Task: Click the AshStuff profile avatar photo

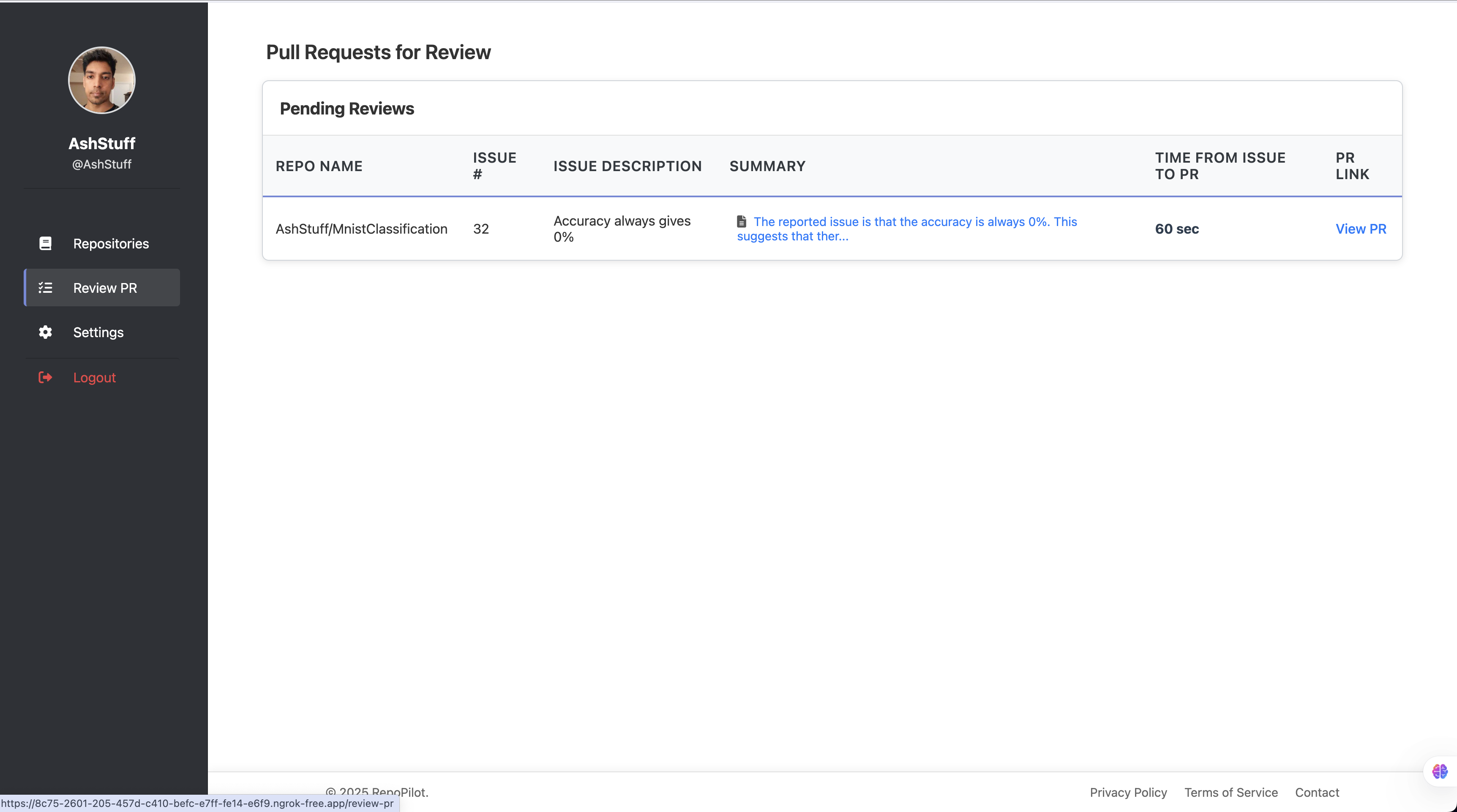Action: (x=102, y=80)
